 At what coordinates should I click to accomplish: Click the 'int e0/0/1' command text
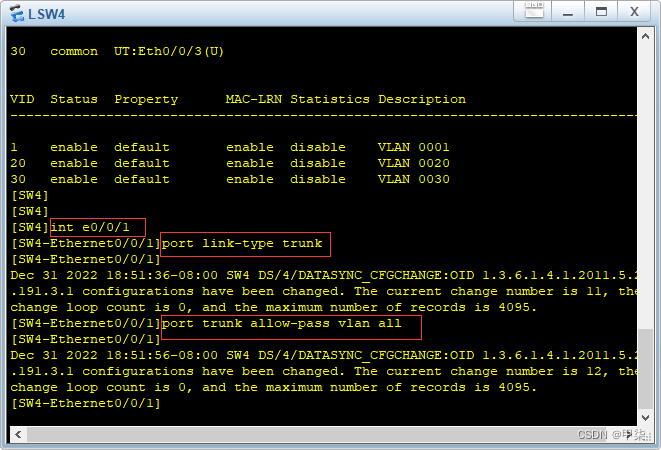tap(90, 227)
